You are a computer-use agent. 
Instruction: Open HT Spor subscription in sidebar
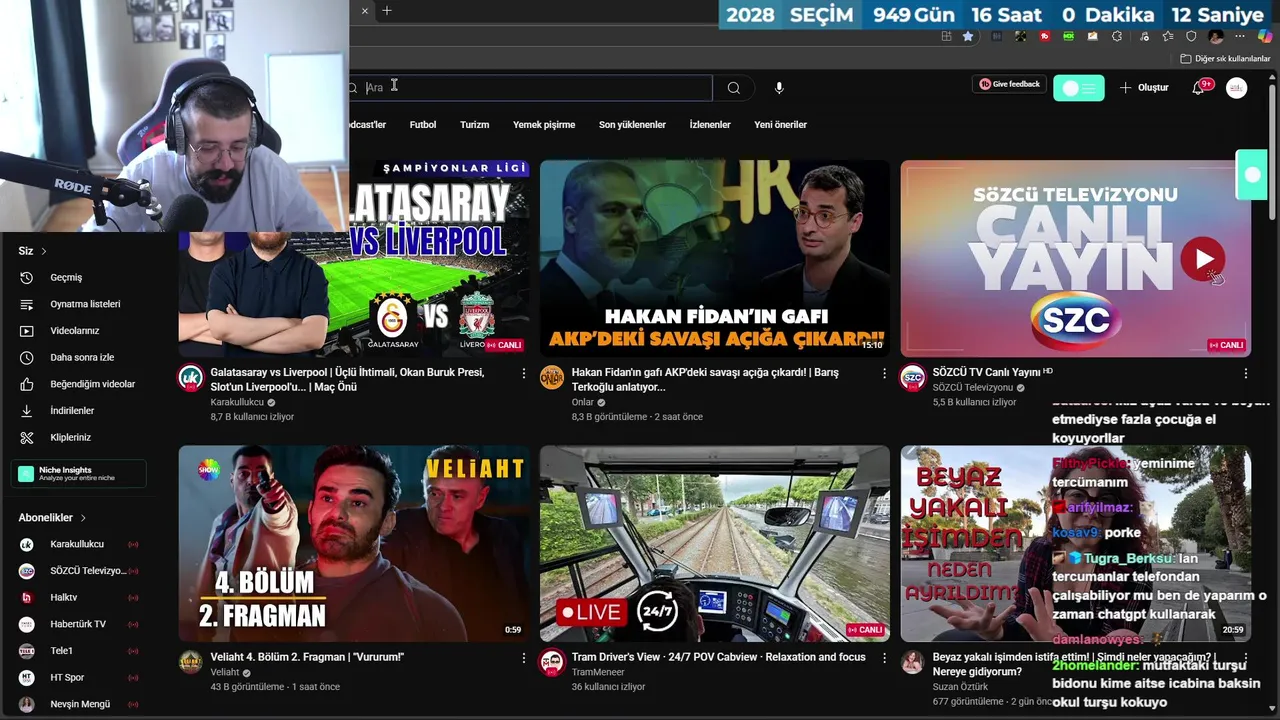(78, 677)
